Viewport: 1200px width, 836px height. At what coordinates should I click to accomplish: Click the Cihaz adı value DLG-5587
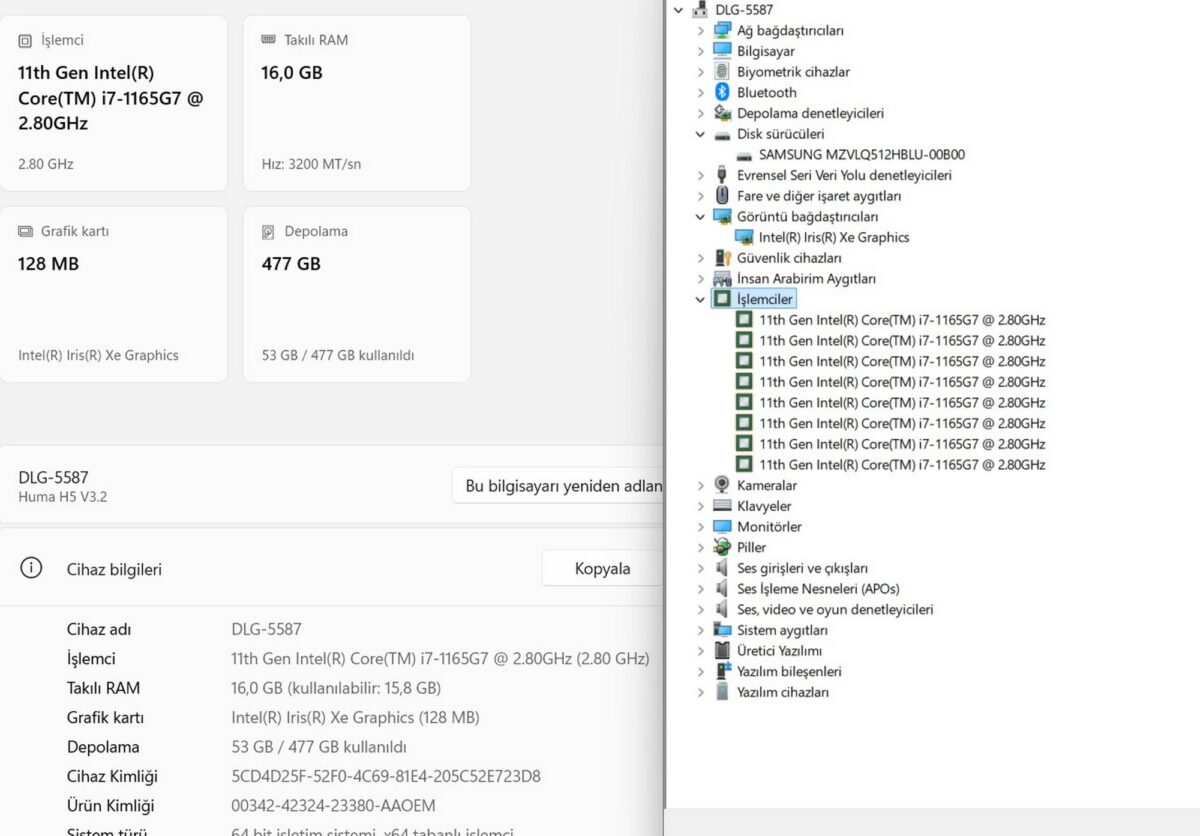[x=266, y=629]
